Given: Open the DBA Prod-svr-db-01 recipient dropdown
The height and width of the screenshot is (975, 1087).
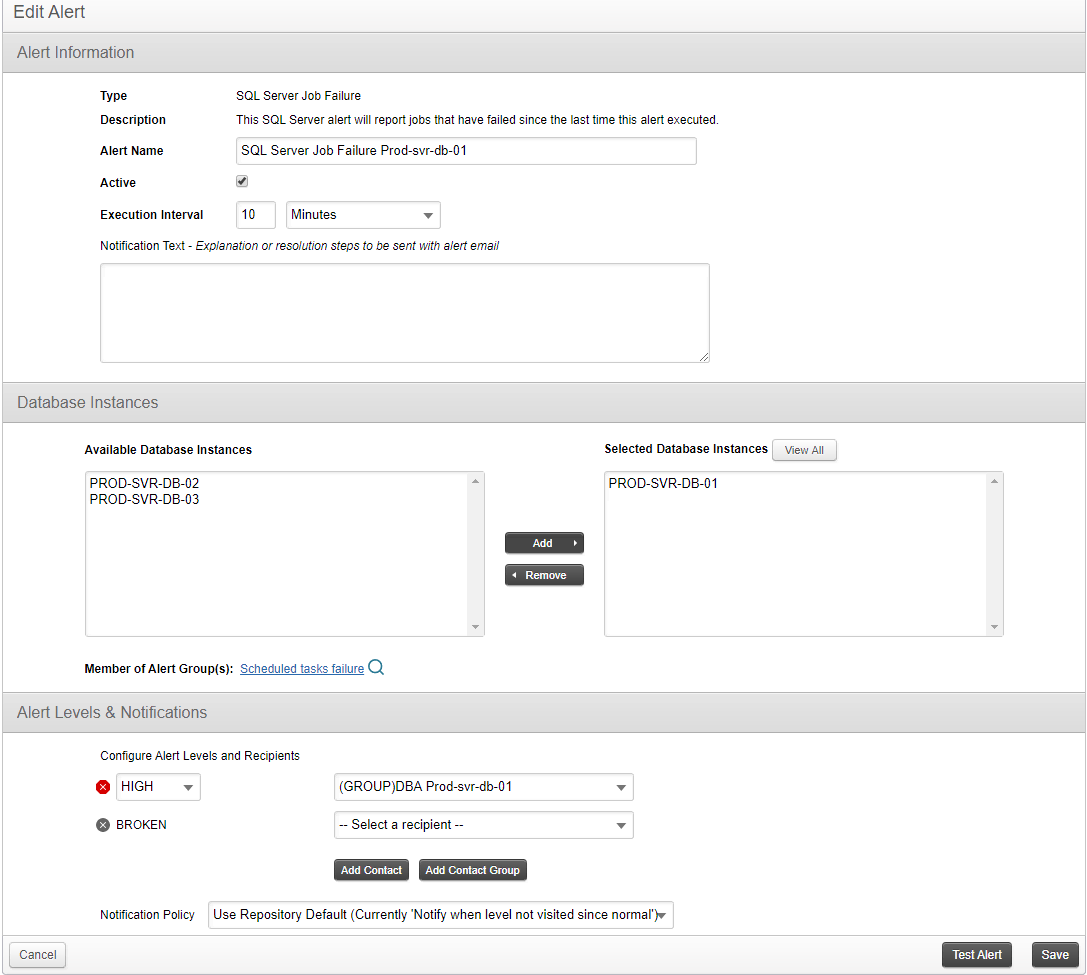Looking at the screenshot, I should pyautogui.click(x=484, y=787).
